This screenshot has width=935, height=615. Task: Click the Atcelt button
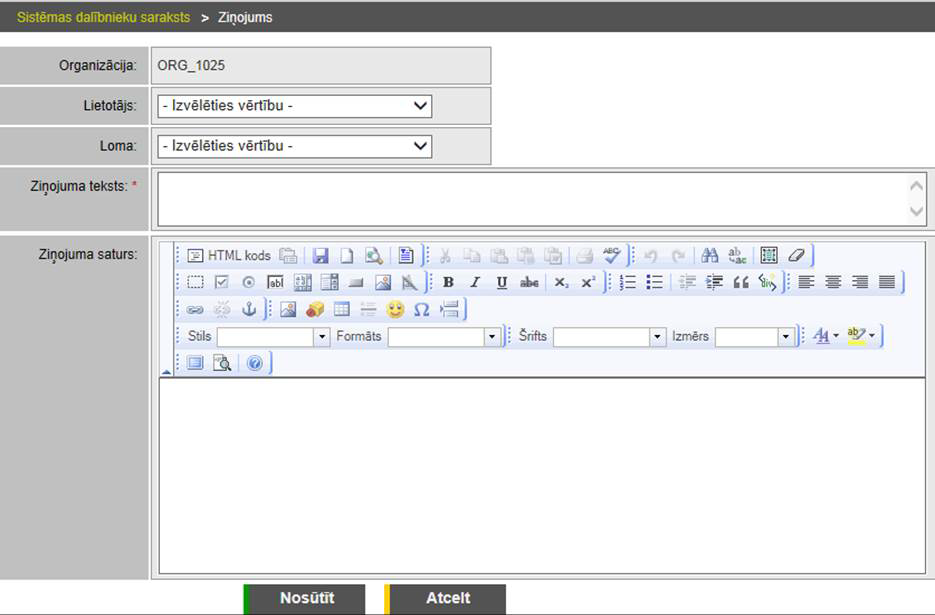click(x=448, y=598)
